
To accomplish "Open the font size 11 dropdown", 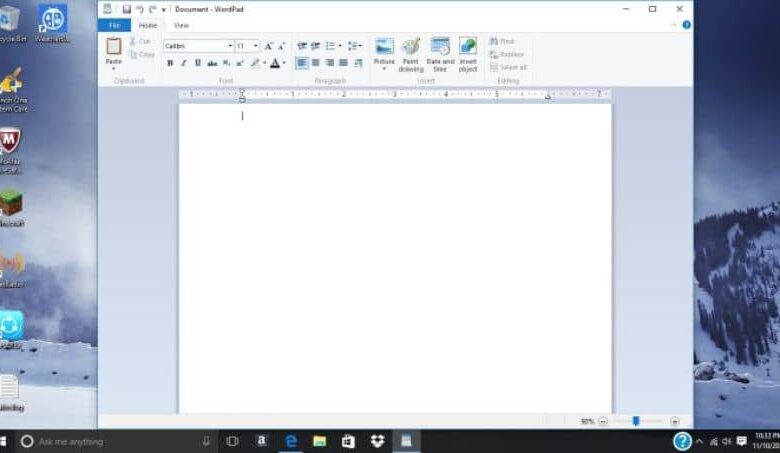I will click(256, 46).
